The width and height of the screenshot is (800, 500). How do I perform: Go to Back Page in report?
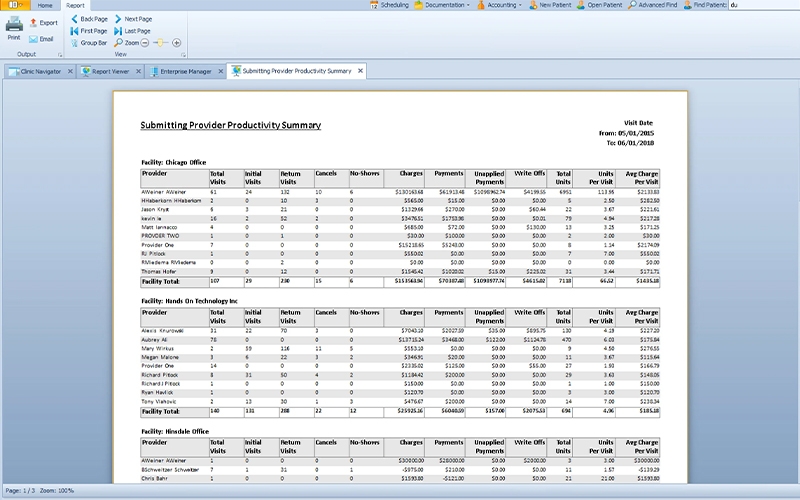(88, 19)
